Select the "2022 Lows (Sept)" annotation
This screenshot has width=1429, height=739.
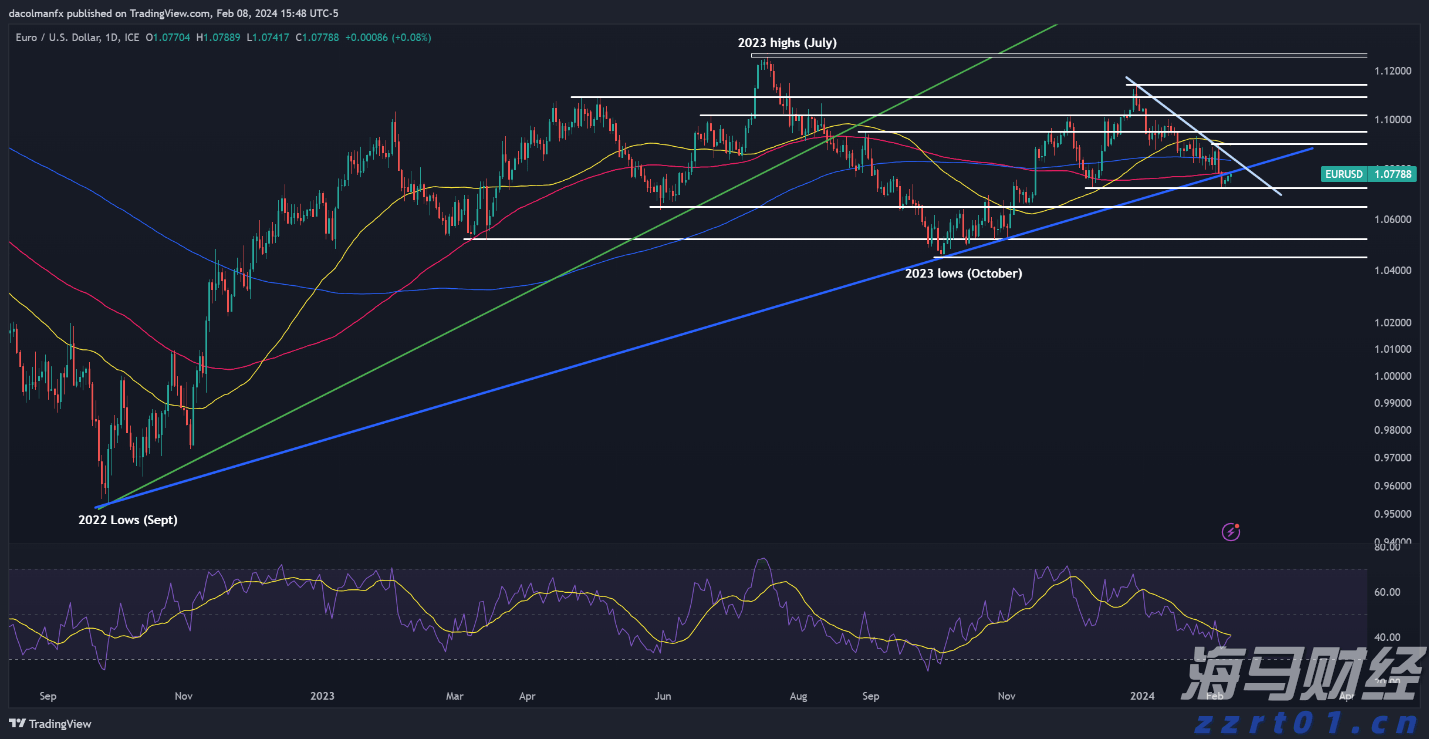(x=127, y=520)
